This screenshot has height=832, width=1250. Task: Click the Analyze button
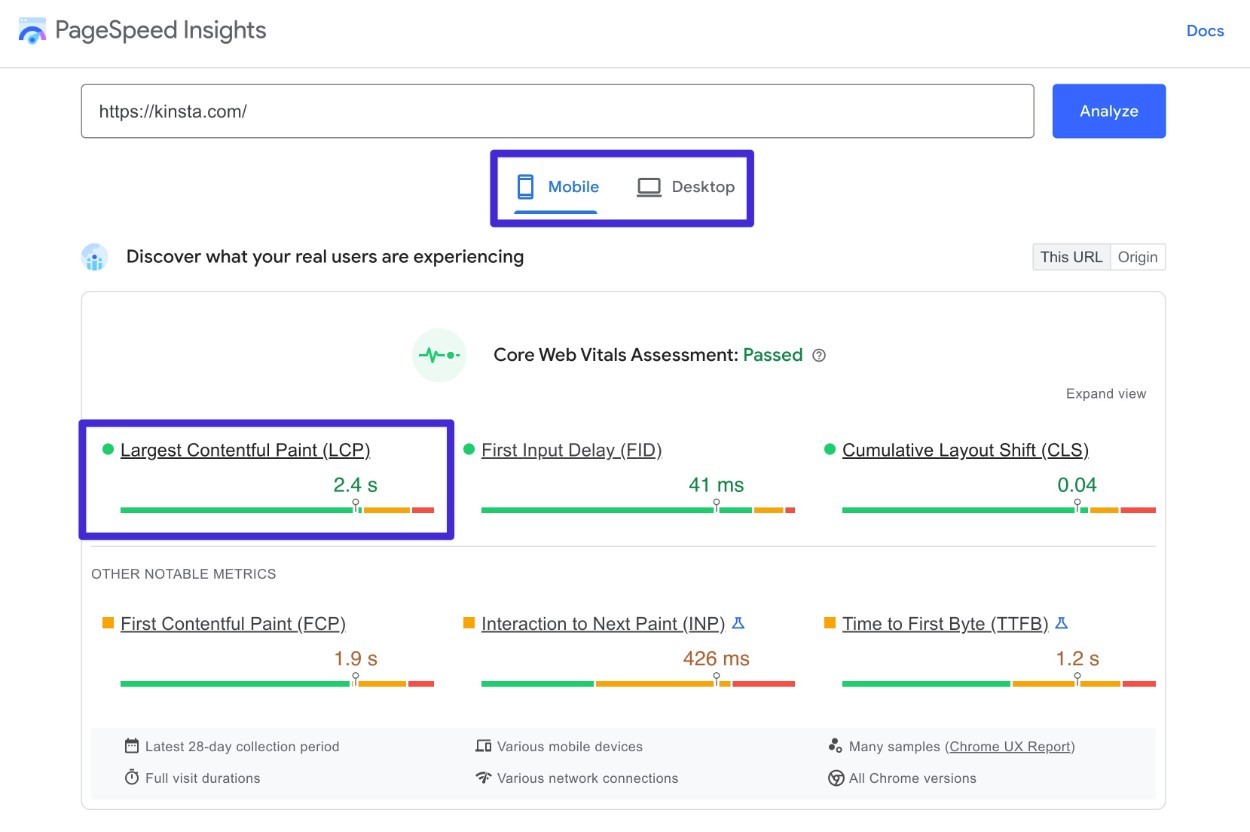coord(1108,111)
